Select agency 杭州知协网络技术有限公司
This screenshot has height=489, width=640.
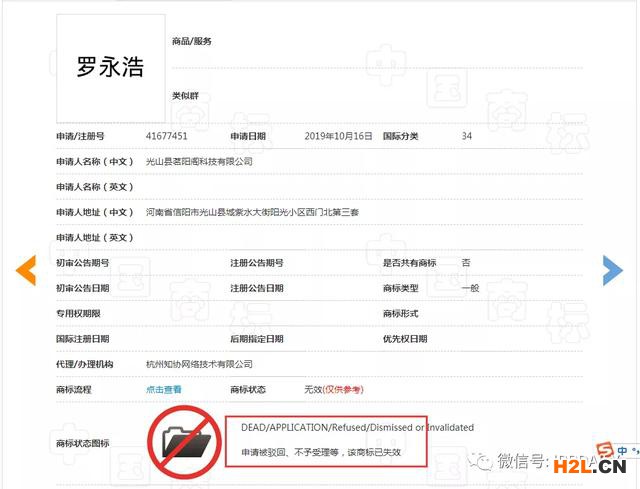(x=199, y=364)
